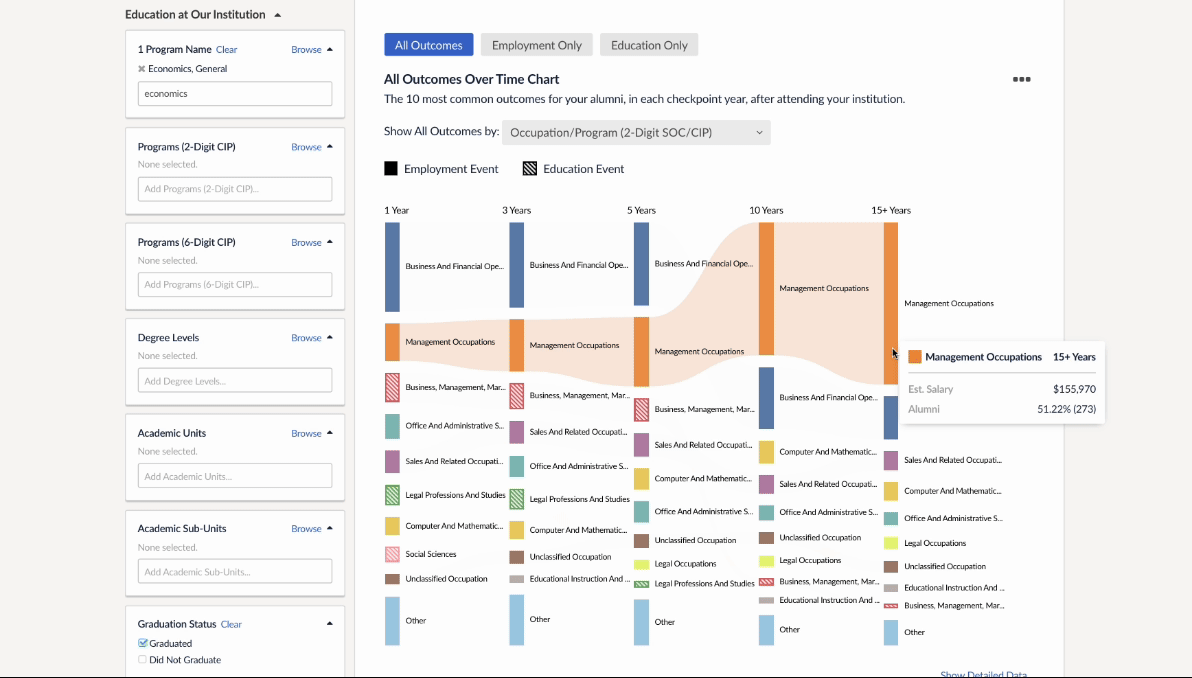Collapse the Degree Levels filter panel

[330, 338]
